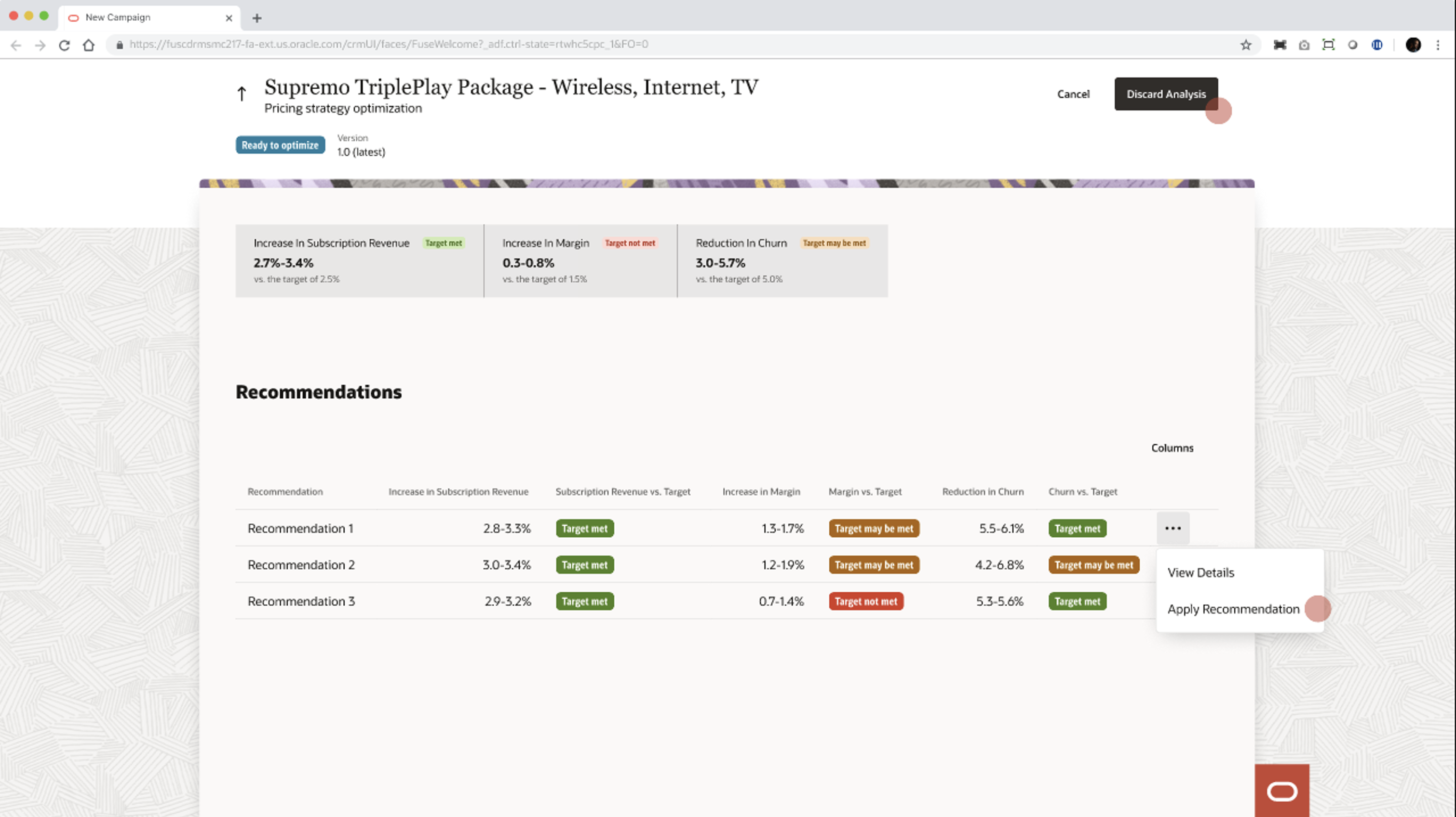
Task: Click the Cancel button
Action: coord(1073,94)
